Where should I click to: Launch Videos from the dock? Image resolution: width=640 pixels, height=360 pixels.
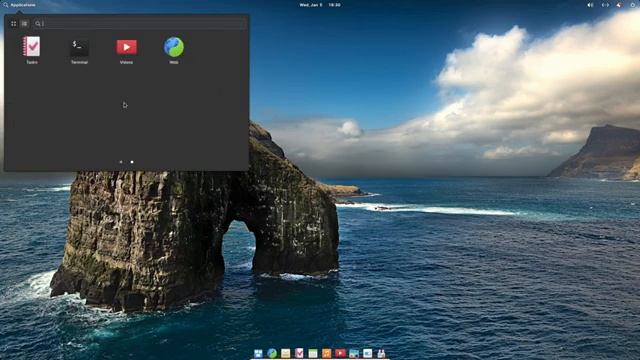click(340, 353)
